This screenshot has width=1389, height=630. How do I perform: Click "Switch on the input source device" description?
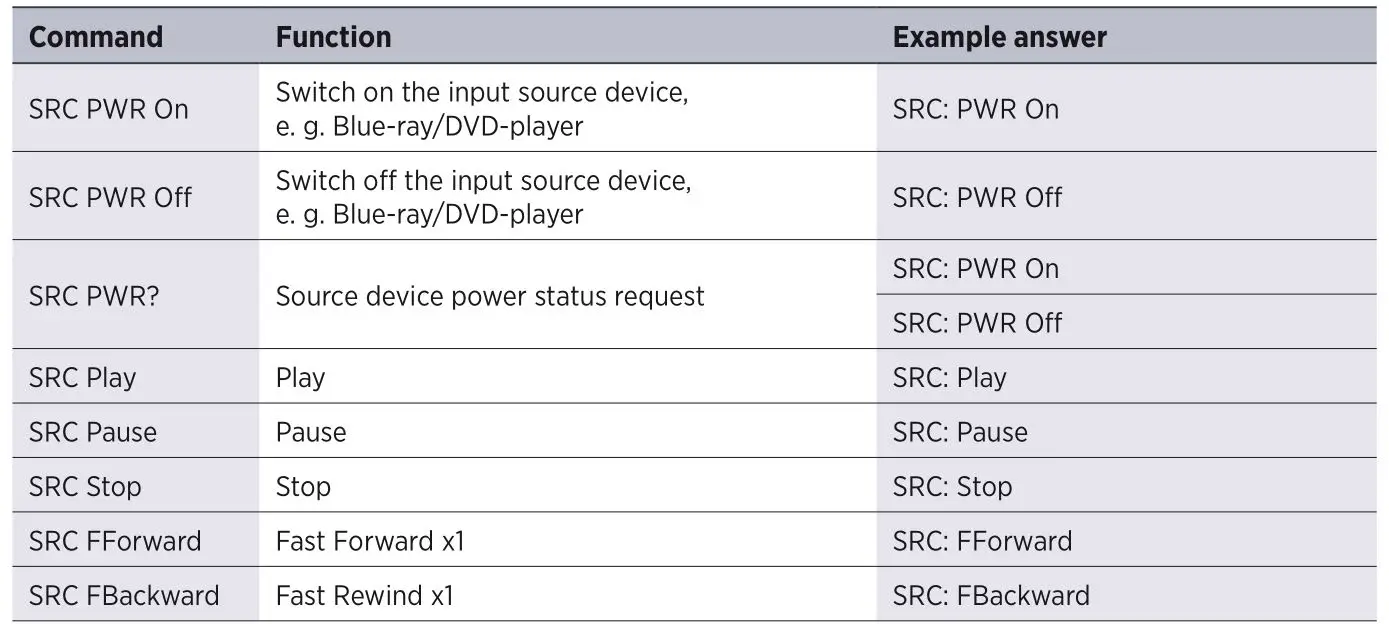482,94
